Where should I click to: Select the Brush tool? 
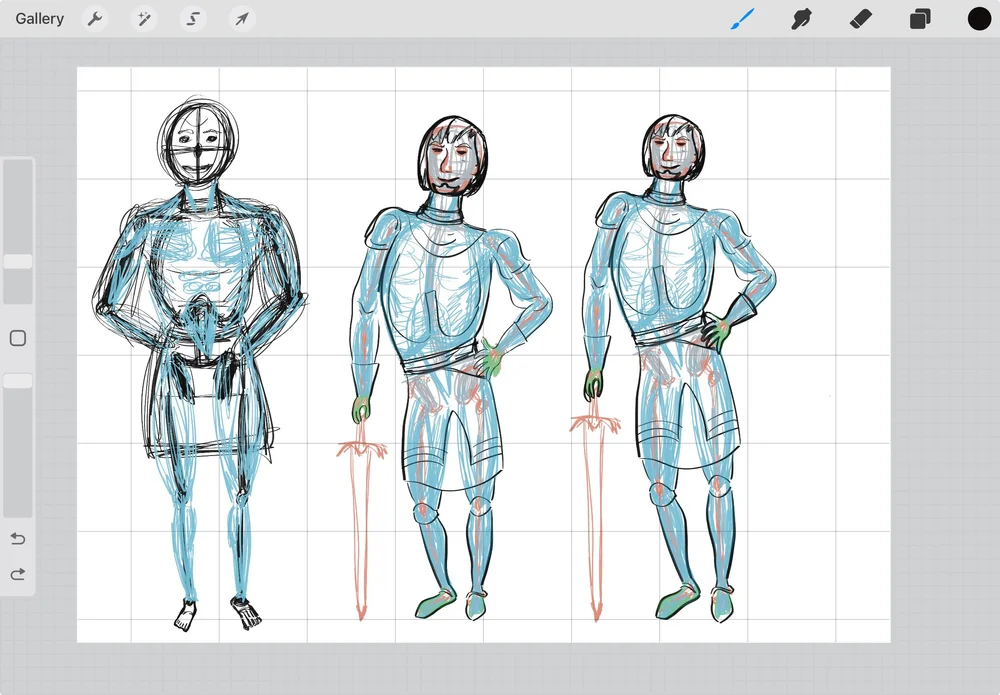pos(742,18)
